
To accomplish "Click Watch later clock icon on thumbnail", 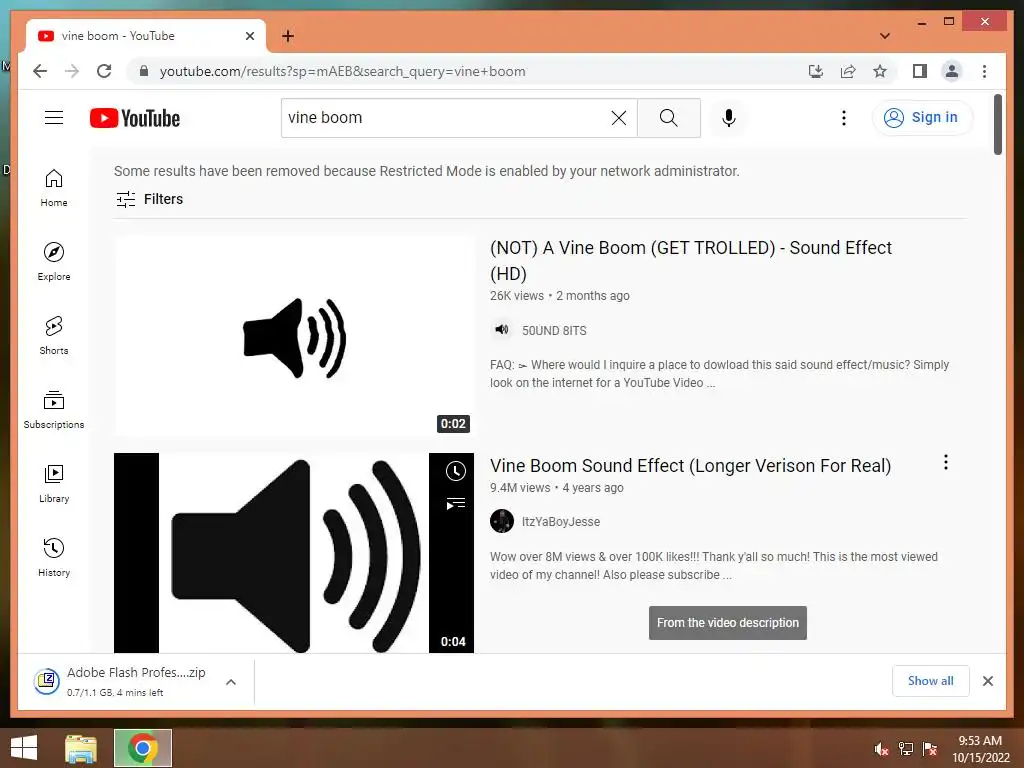I will point(455,471).
